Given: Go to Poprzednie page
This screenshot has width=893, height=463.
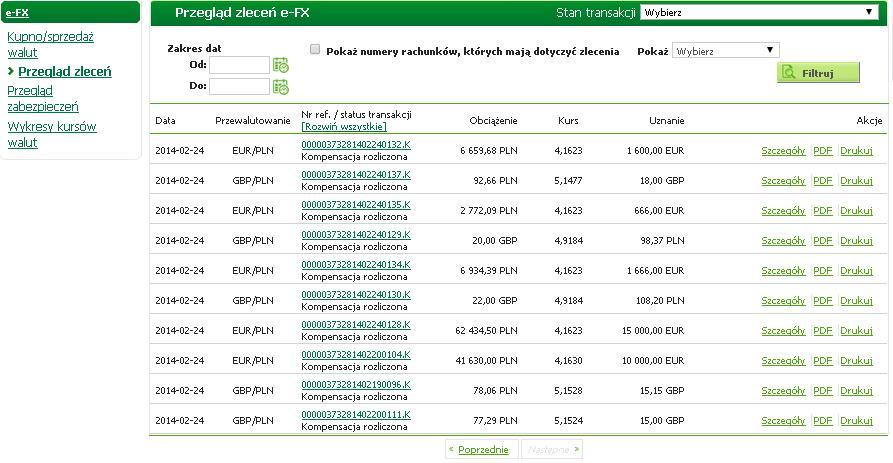Looking at the screenshot, I should pyautogui.click(x=482, y=449).
